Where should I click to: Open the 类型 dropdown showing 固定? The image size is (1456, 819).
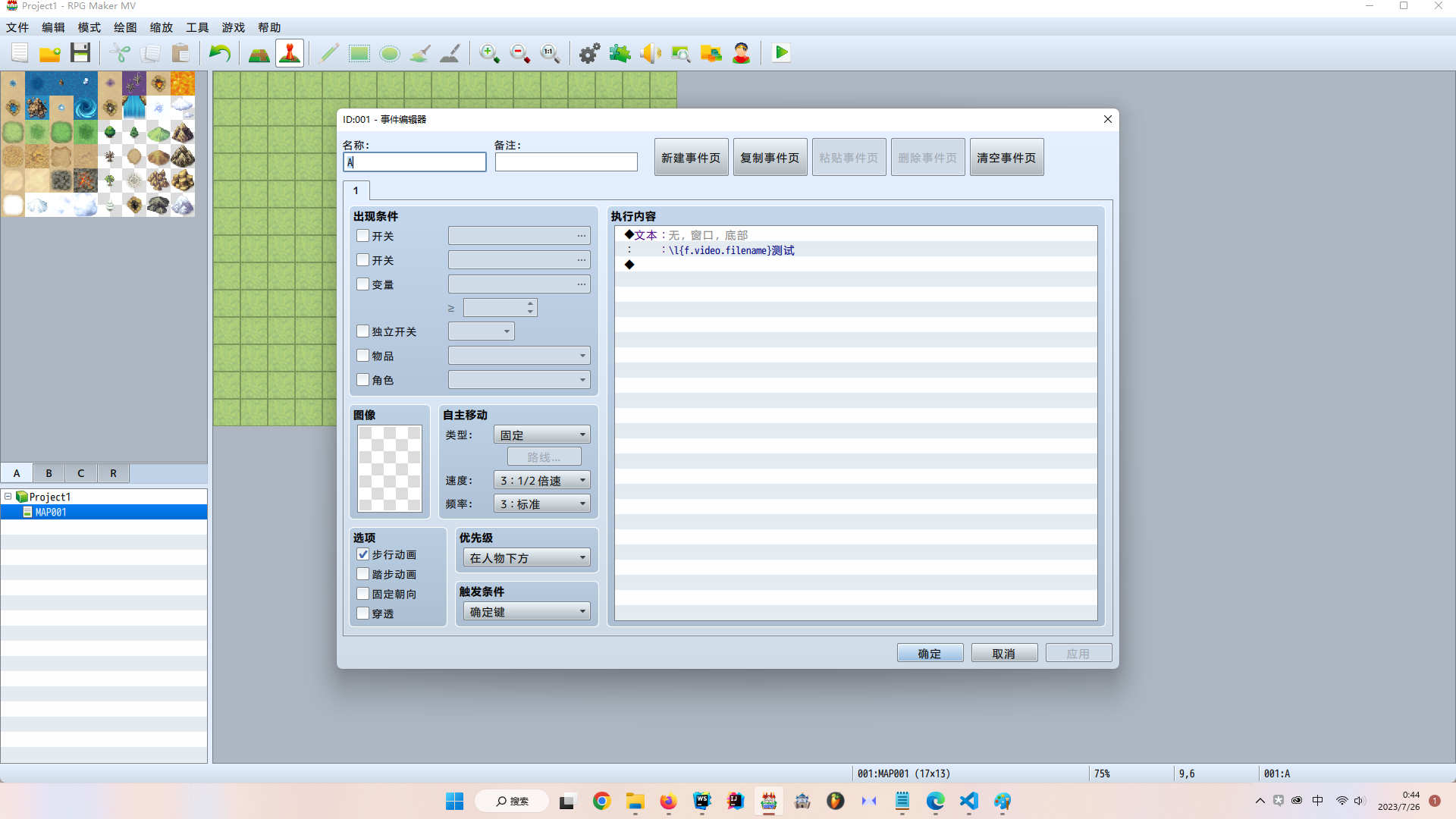tap(542, 435)
